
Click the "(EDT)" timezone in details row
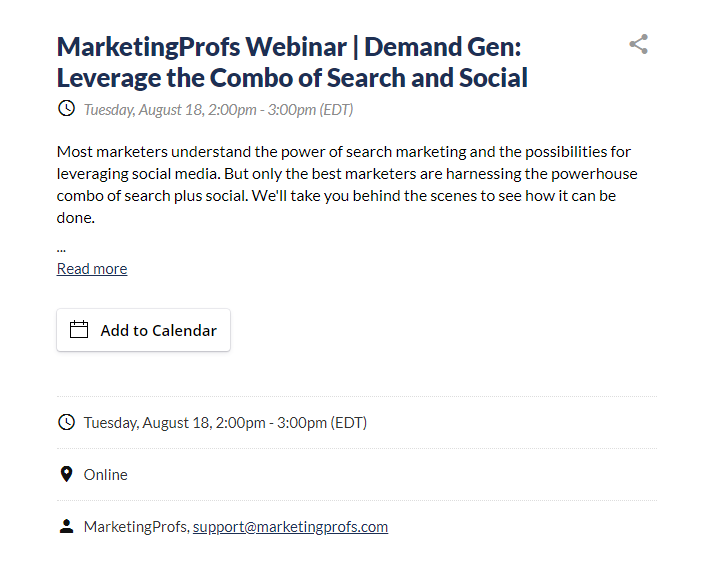[x=348, y=423]
